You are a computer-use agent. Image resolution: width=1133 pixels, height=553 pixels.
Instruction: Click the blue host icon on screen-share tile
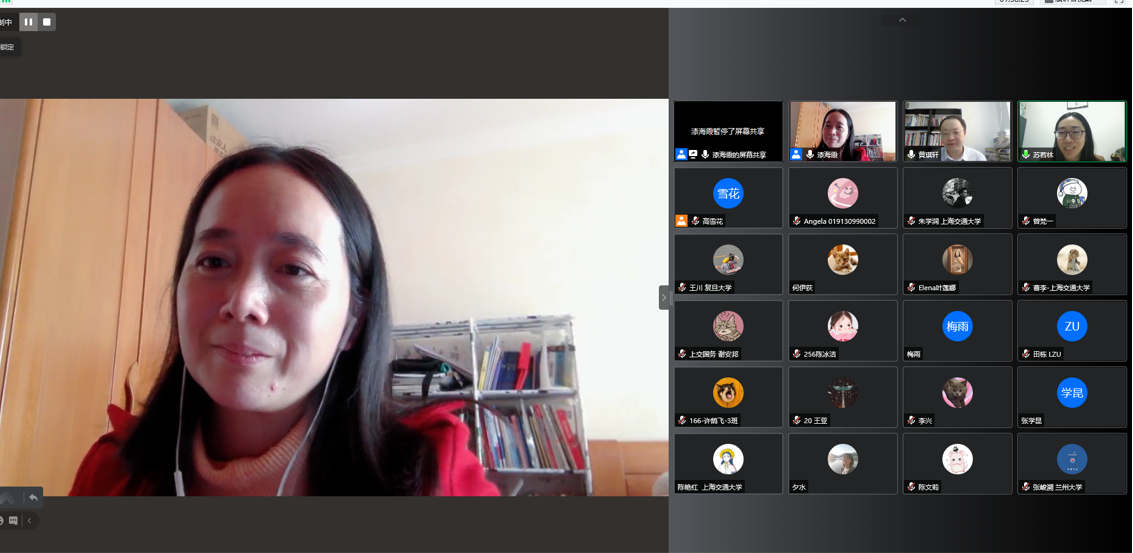pyautogui.click(x=681, y=154)
